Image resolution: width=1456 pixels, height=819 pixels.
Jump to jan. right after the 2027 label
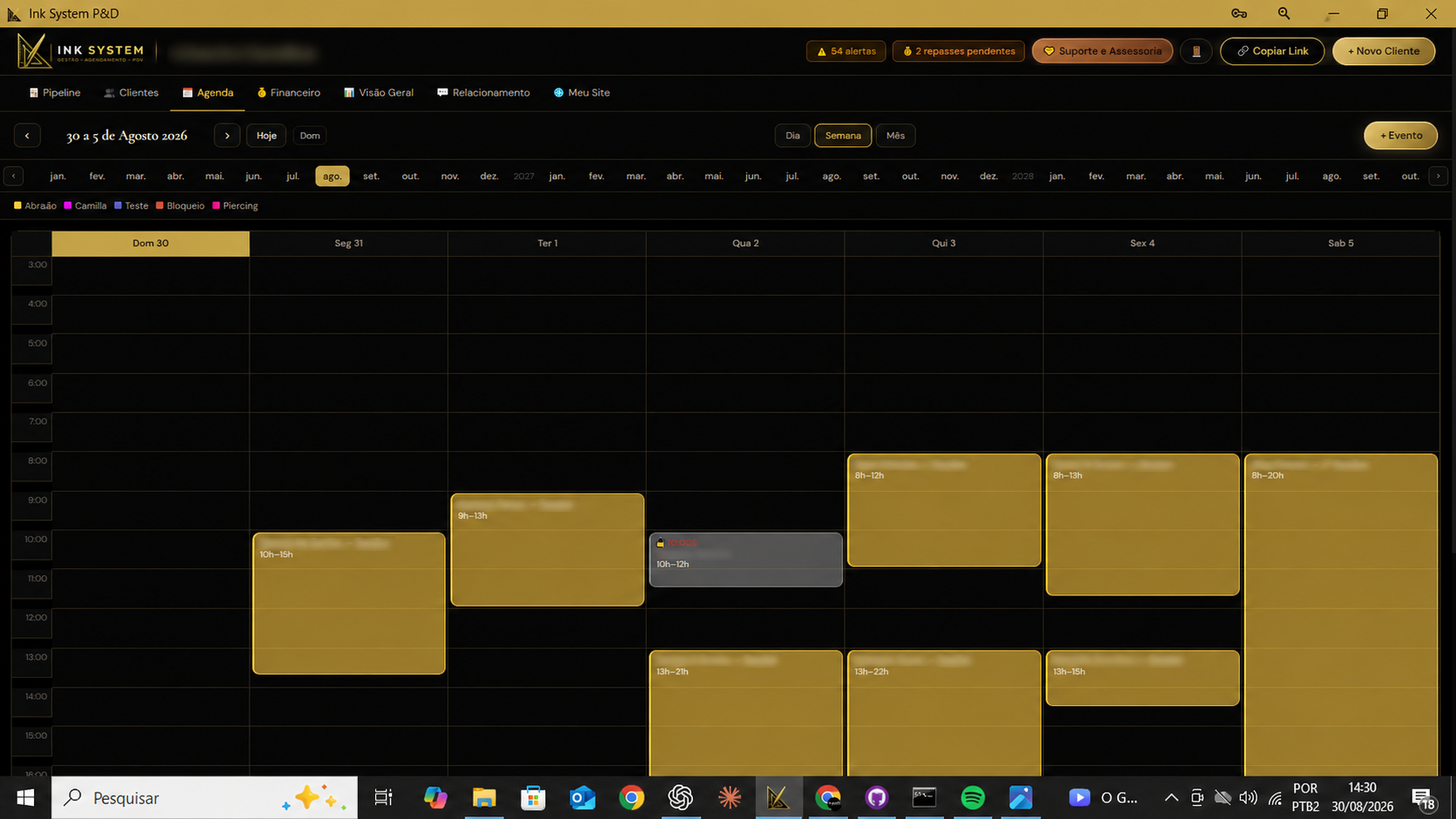(x=557, y=176)
